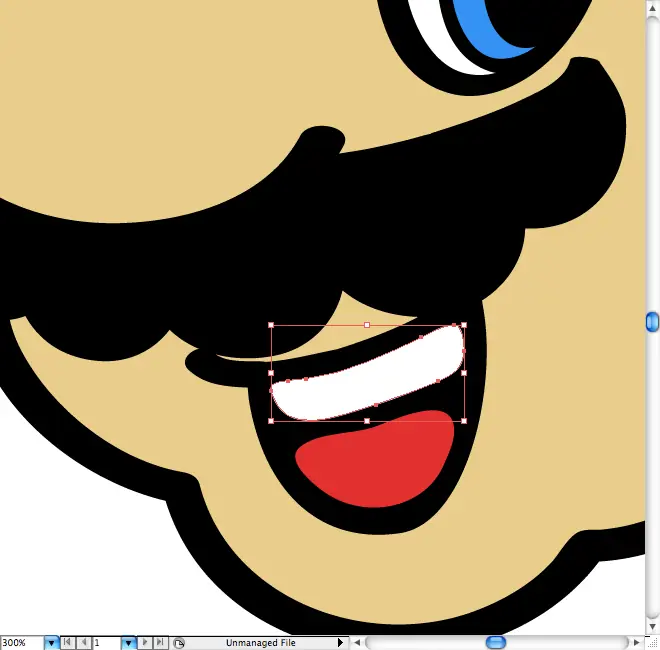The image size is (660, 650).
Task: Go to the last artboard
Action: [160, 642]
